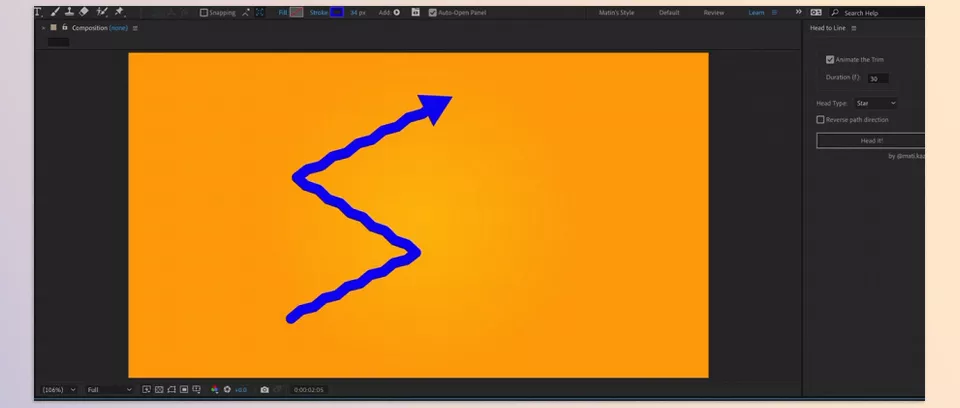Screen dimensions: 960x408
Task: Select the Roto Brush tool
Action: 102,12
